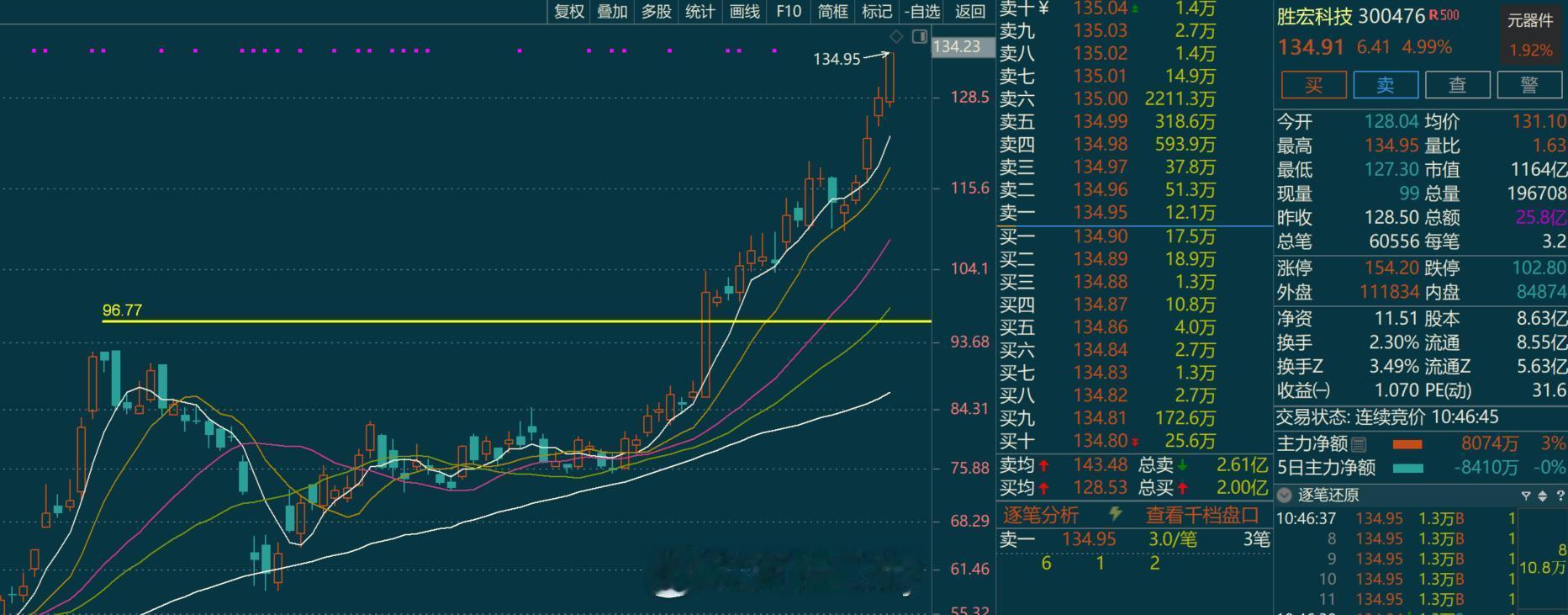Click 返回 to go back
This screenshot has height=615, width=1568.
point(970,11)
